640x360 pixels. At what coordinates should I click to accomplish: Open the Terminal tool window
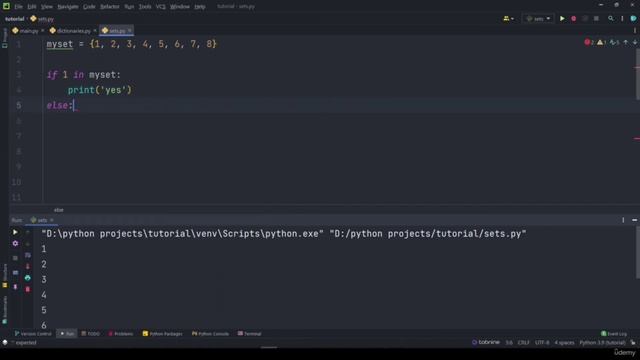249,333
